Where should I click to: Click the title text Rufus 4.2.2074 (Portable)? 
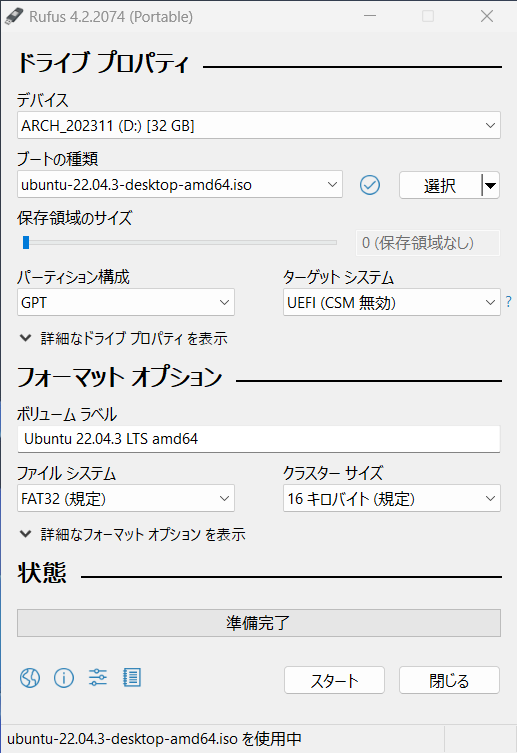pos(111,17)
